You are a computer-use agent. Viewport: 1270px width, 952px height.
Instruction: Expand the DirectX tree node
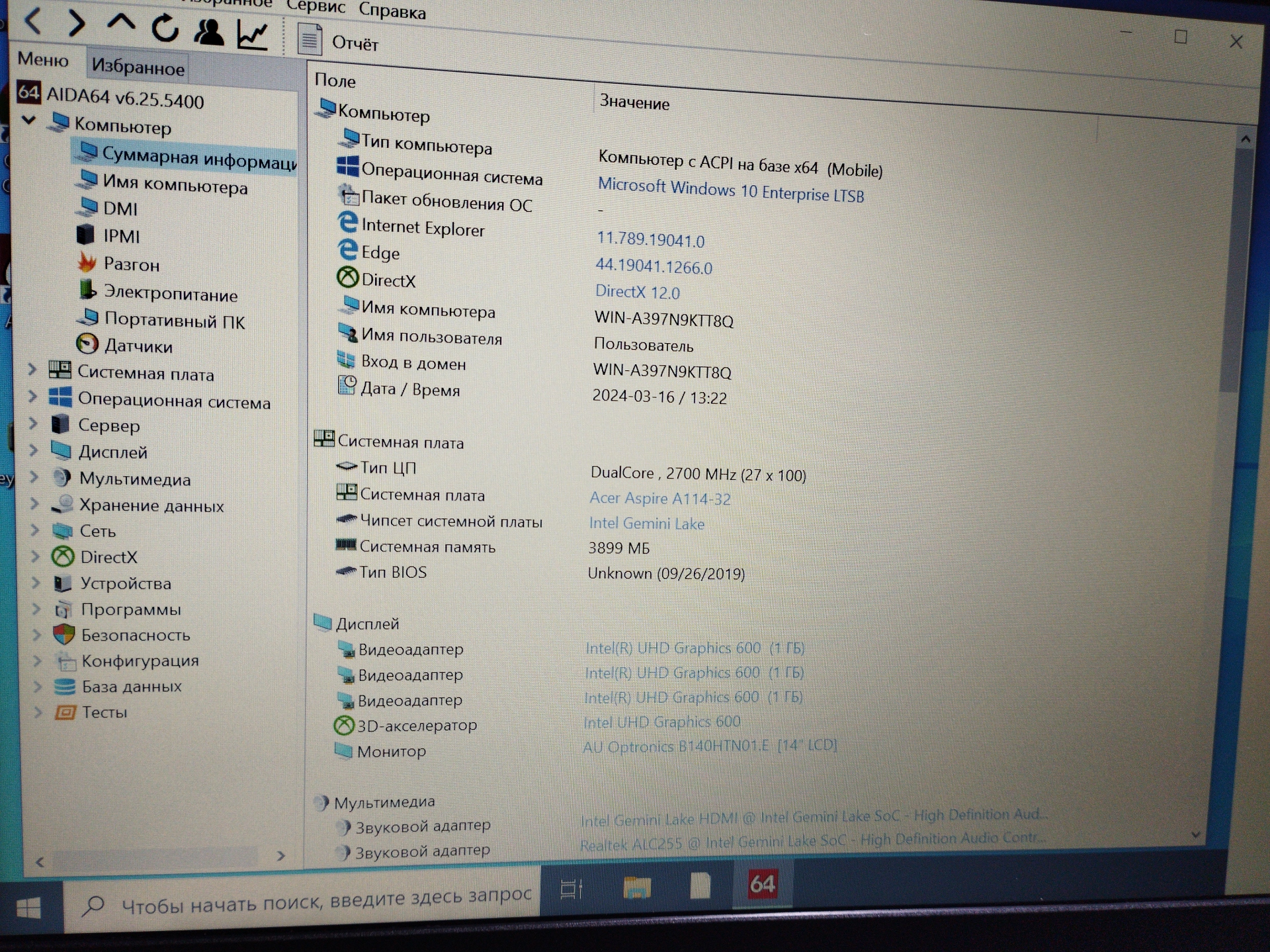point(36,557)
